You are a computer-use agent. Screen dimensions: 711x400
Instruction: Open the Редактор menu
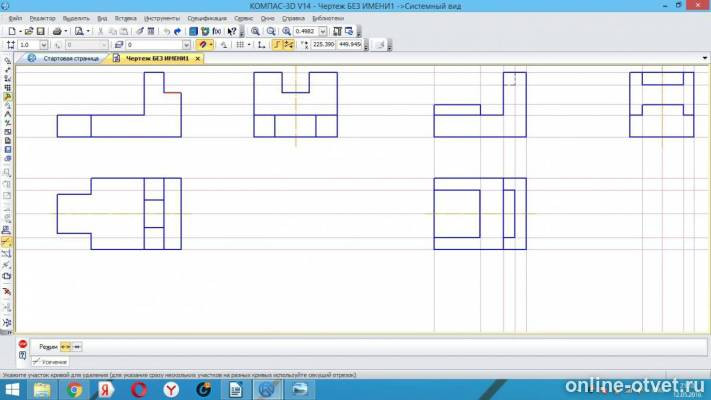coord(42,18)
